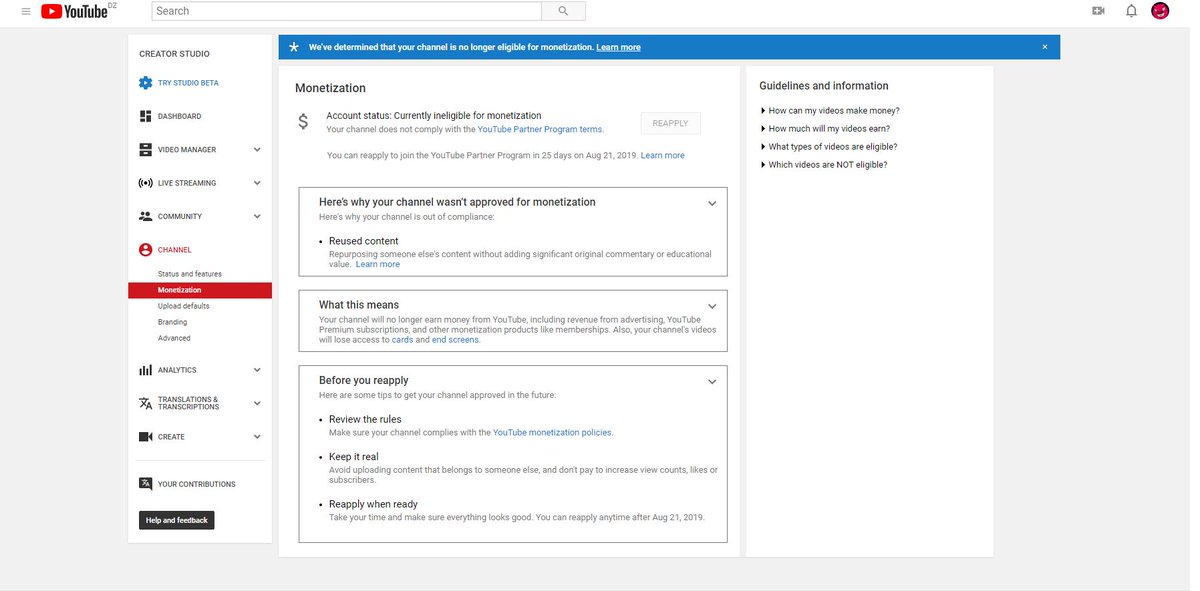Click the Try Studio Beta gear icon

coord(146,83)
